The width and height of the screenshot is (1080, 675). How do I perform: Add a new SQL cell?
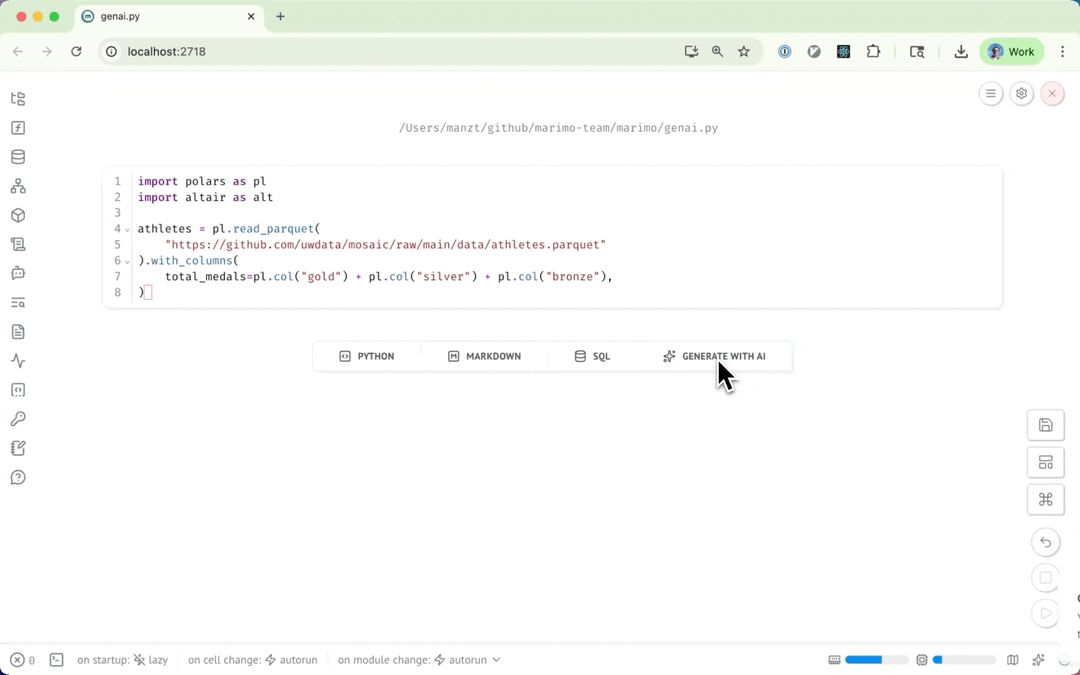point(592,356)
